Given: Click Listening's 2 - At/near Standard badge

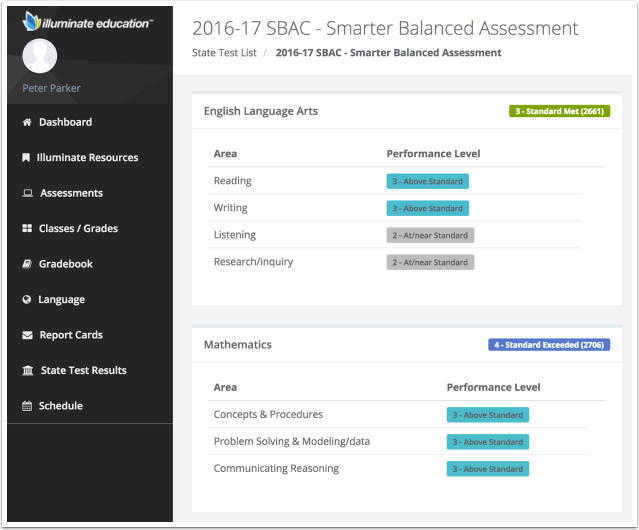Looking at the screenshot, I should tap(430, 235).
